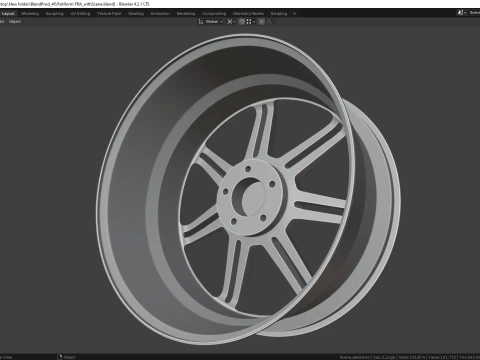
Task: Switch to the UV Editing workspace
Action: (x=80, y=14)
